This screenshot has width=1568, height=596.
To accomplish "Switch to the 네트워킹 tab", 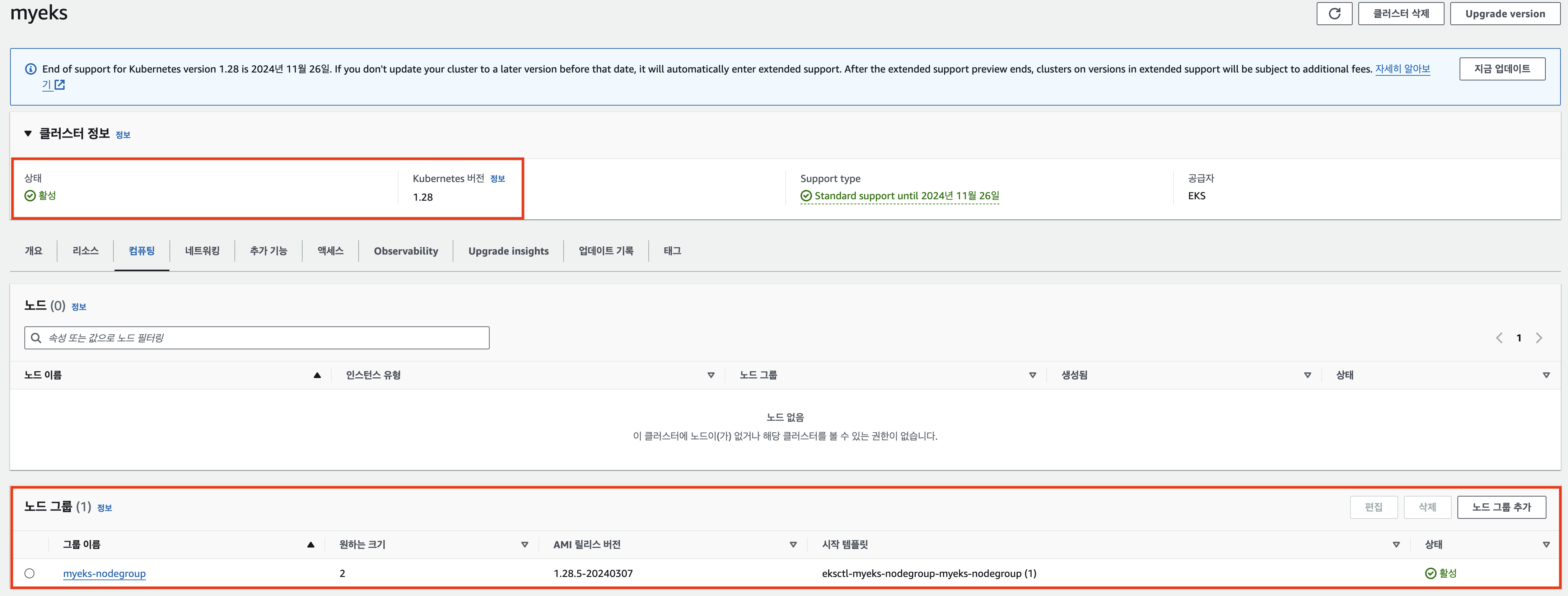I will [x=202, y=251].
